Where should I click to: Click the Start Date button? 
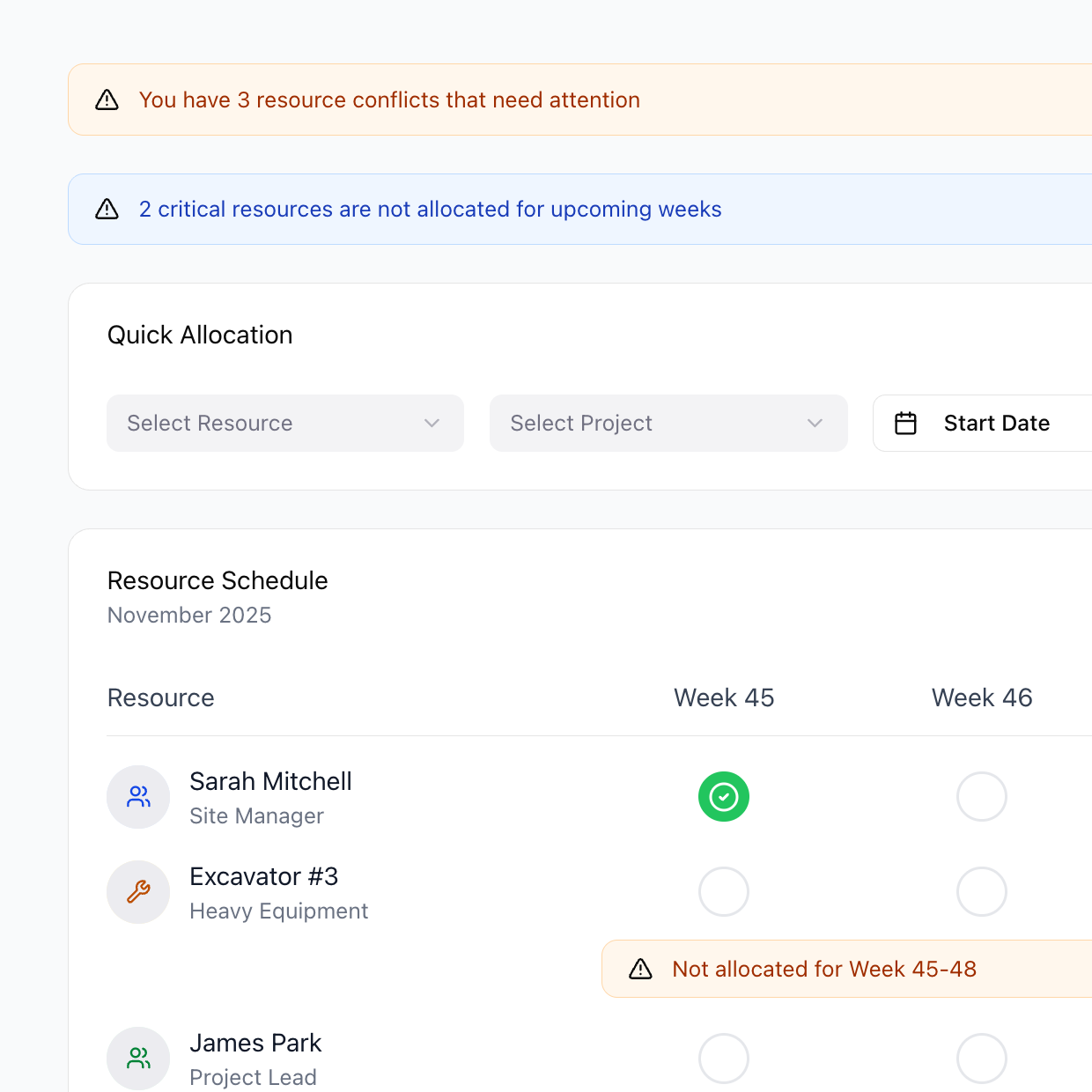pyautogui.click(x=982, y=424)
